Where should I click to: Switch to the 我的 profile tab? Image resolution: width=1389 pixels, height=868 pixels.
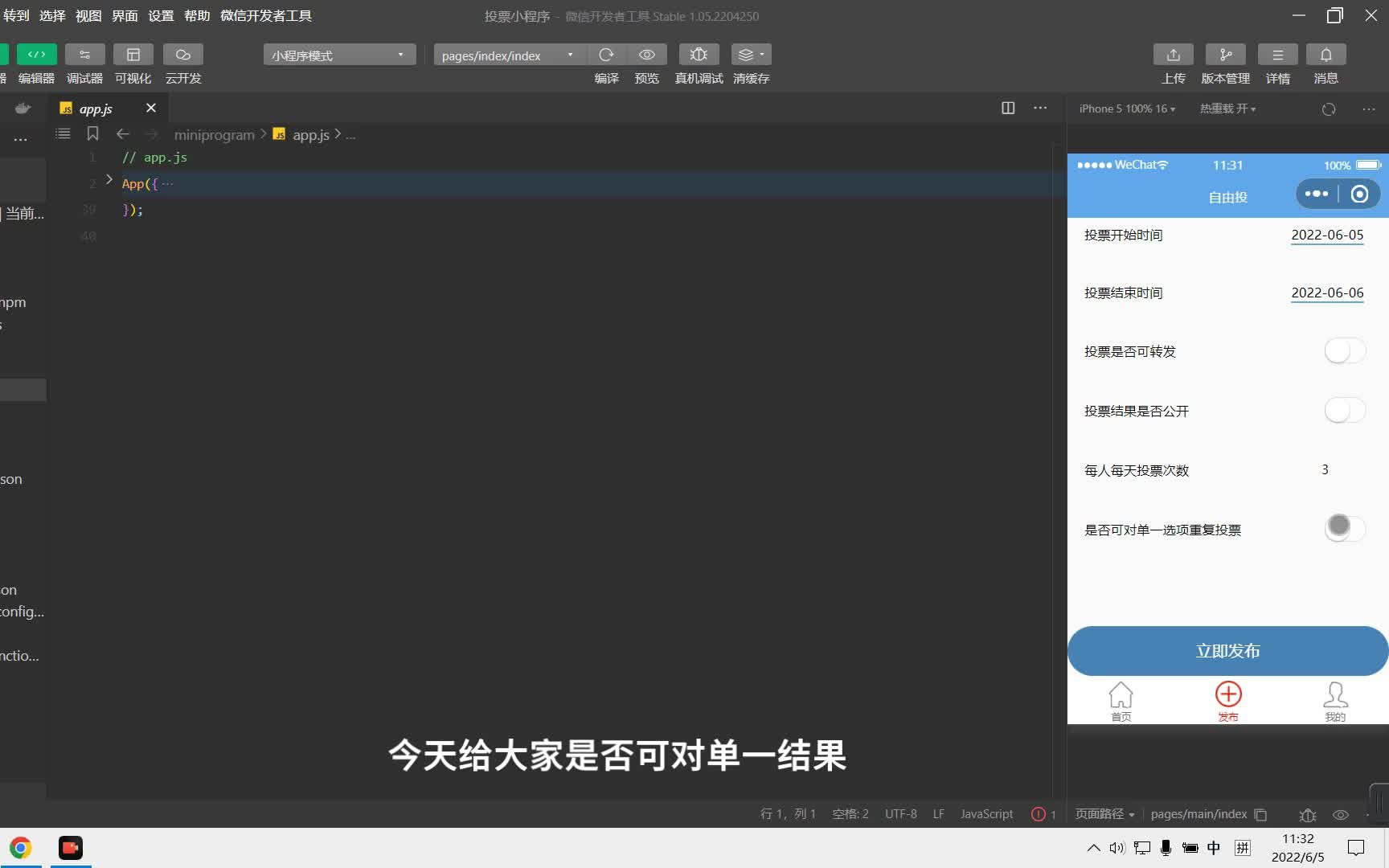click(1334, 702)
